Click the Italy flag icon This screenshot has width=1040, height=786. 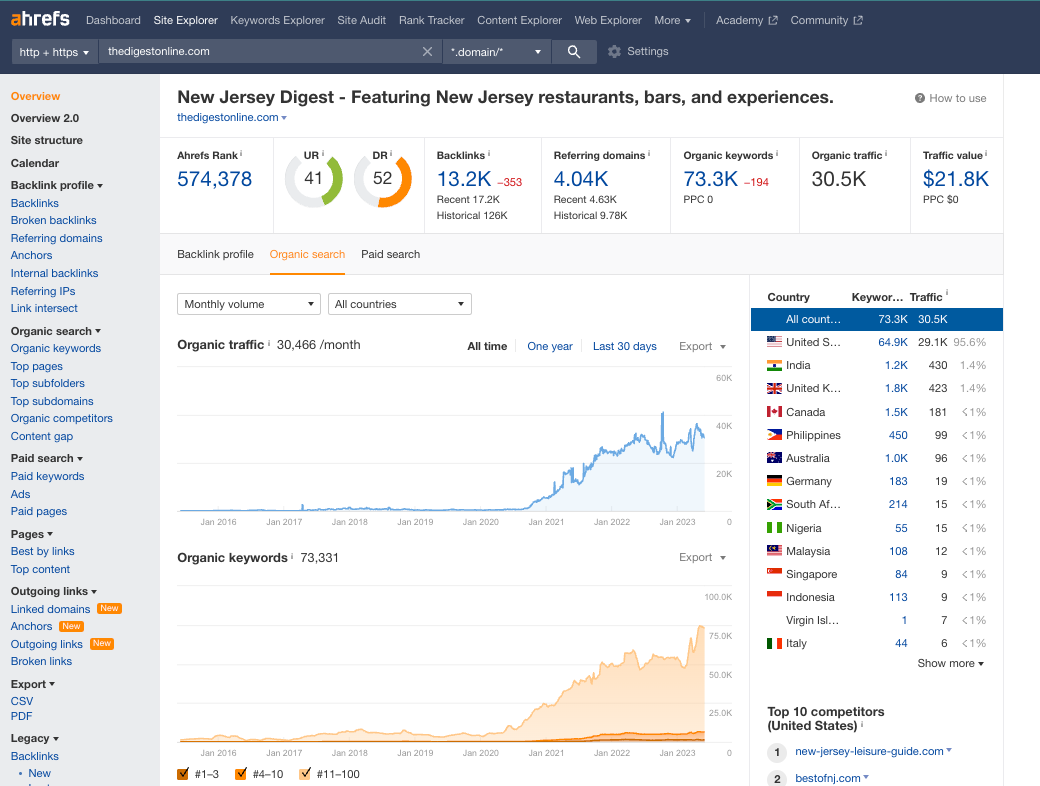click(774, 643)
